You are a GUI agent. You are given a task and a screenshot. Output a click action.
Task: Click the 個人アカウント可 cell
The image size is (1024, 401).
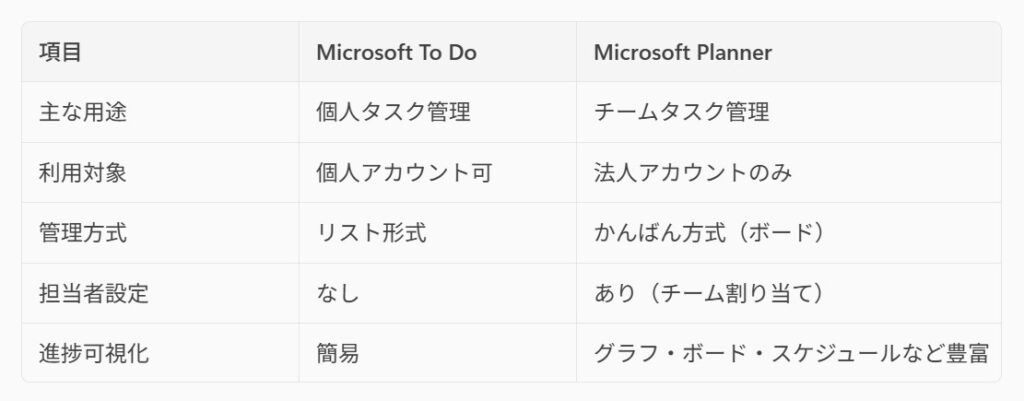pos(404,172)
